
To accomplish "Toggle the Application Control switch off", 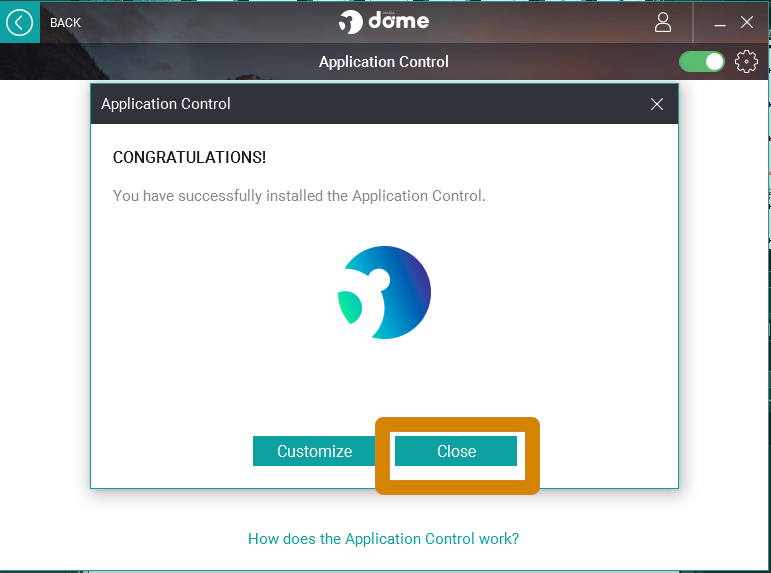I will click(702, 62).
